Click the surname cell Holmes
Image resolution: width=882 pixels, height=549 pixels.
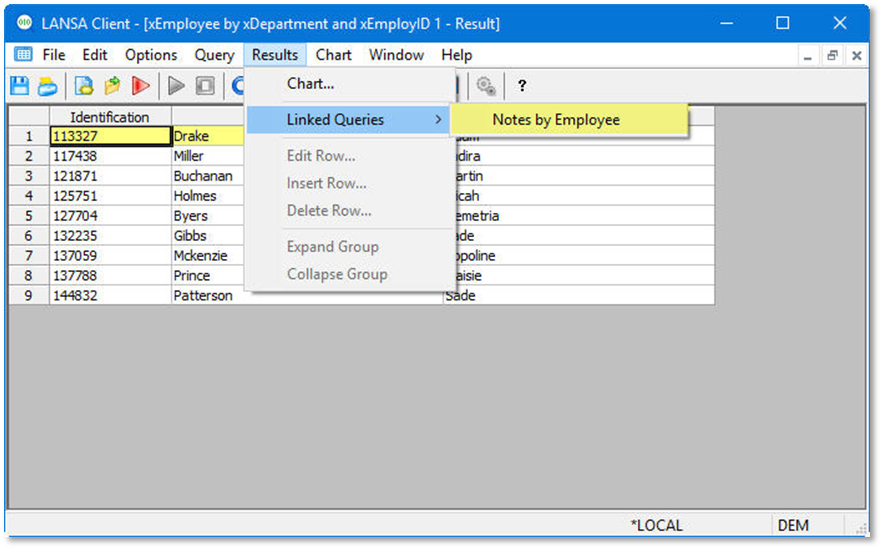(x=208, y=196)
